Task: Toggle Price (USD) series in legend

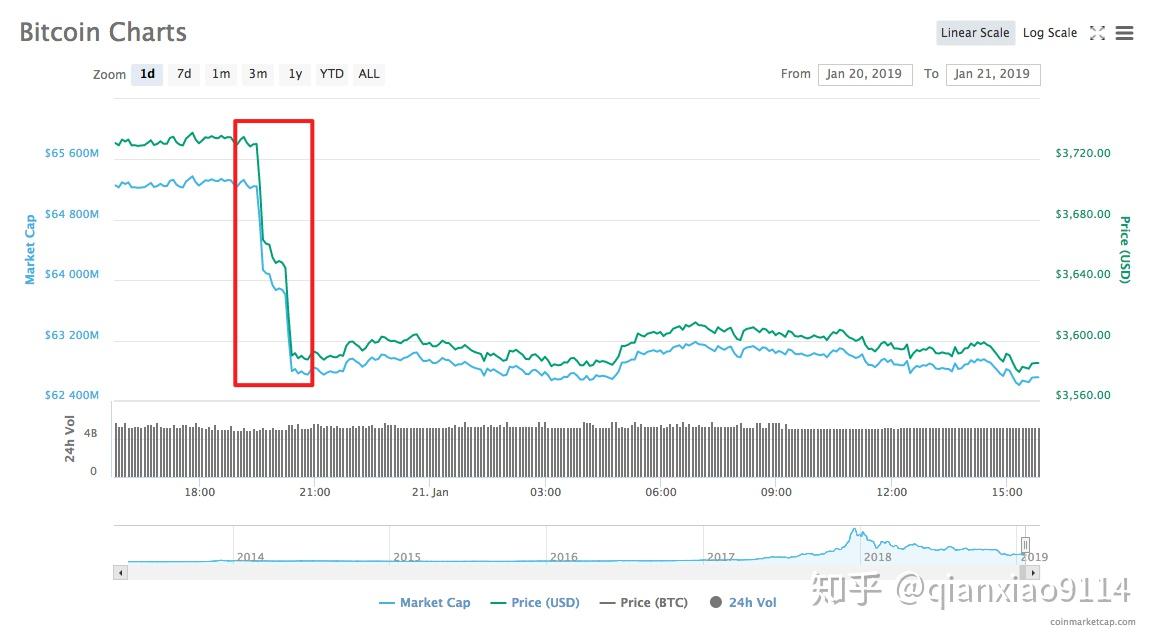Action: [x=535, y=603]
